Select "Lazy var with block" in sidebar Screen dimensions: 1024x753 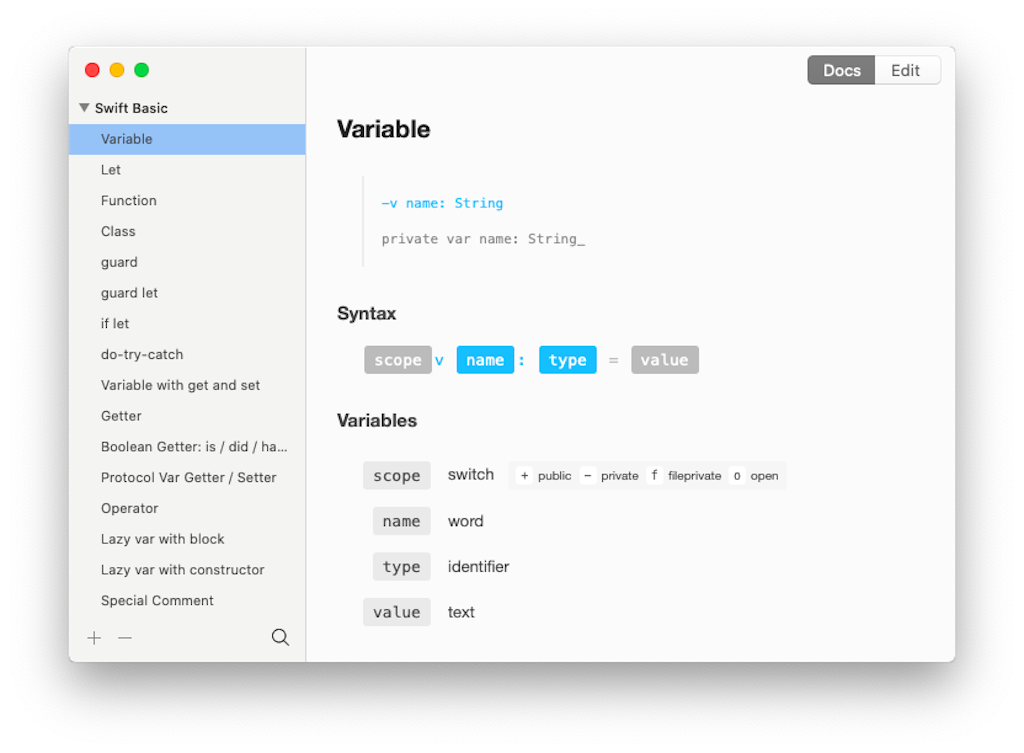tap(162, 538)
